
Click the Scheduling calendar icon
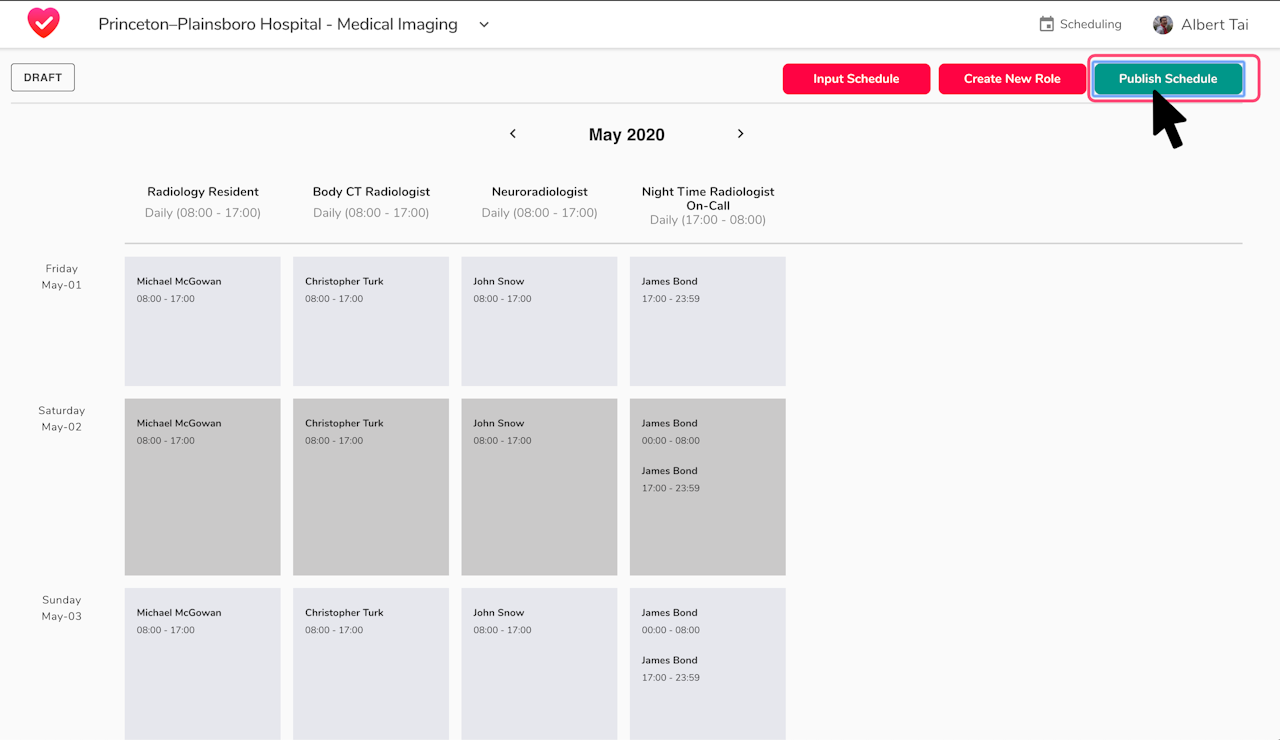pyautogui.click(x=1047, y=24)
